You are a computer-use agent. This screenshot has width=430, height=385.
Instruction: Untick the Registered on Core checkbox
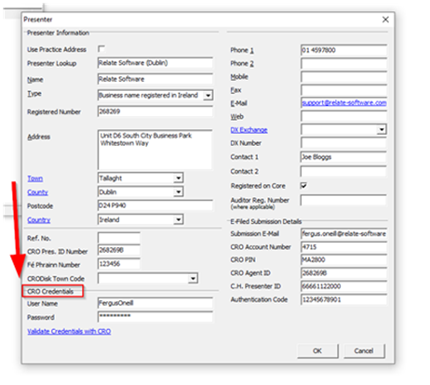[x=303, y=185]
